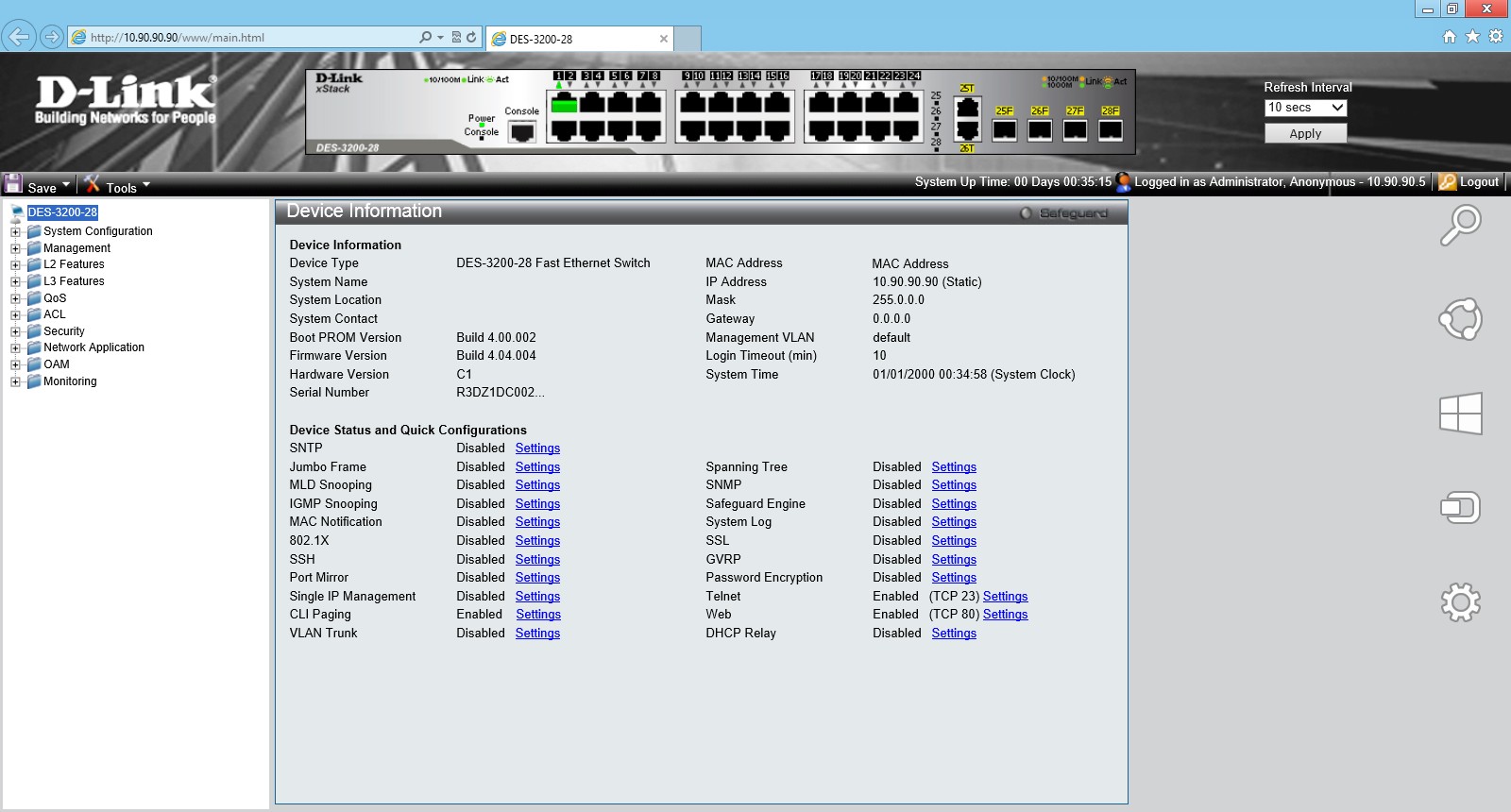Open Telnet Settings link
This screenshot has height=812, width=1511.
(x=1005, y=597)
